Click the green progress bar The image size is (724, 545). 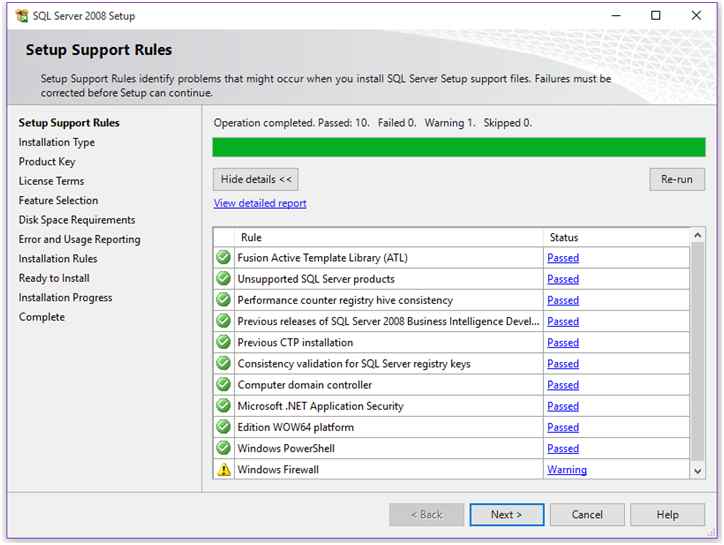[x=459, y=147]
